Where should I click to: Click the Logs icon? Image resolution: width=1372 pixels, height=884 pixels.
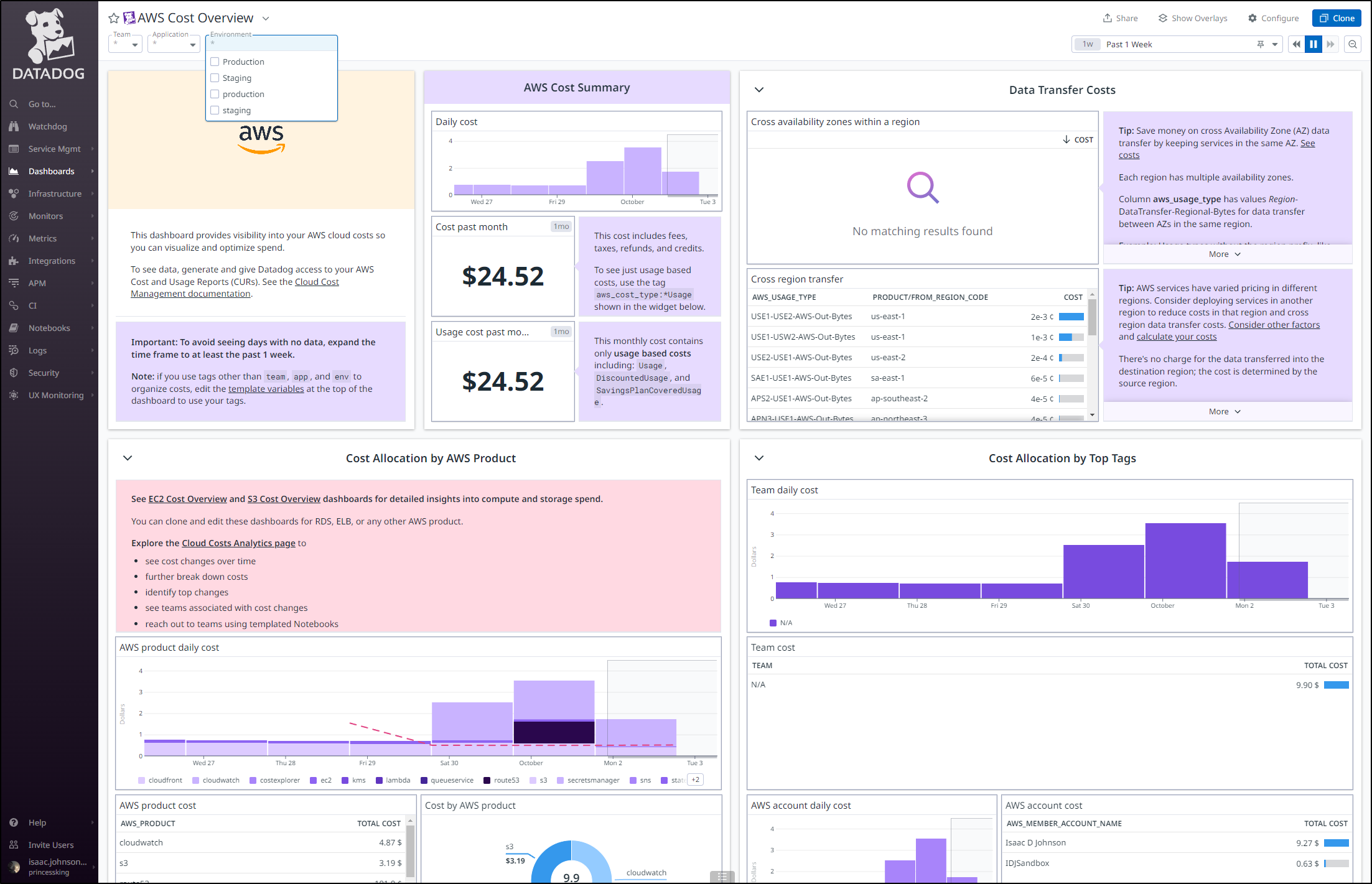pos(14,350)
